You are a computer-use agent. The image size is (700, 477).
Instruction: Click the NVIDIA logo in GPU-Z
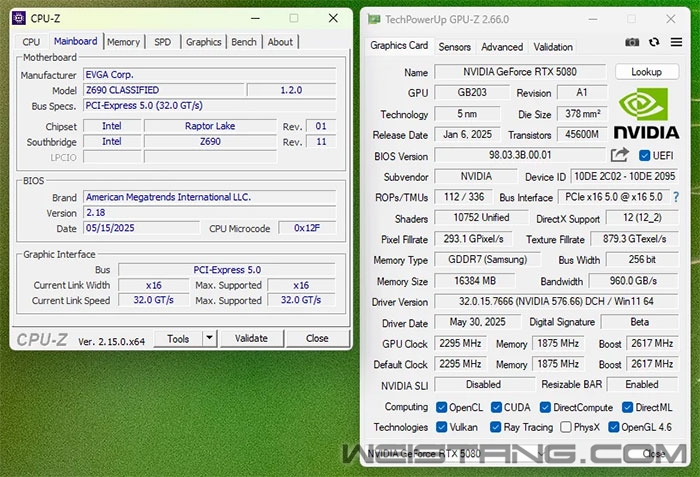tap(646, 113)
